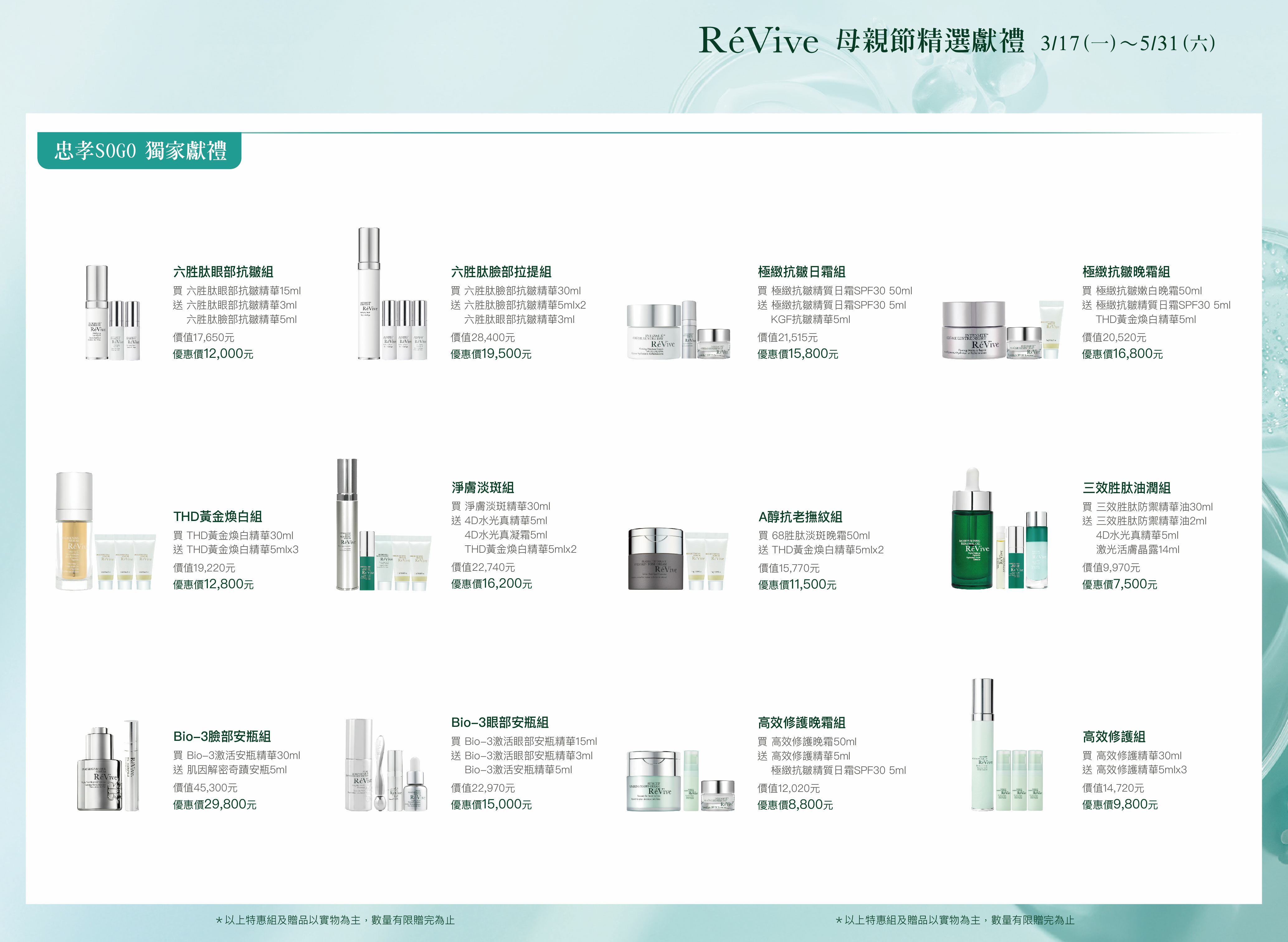Click price 優惠價16,200元

pos(491,583)
